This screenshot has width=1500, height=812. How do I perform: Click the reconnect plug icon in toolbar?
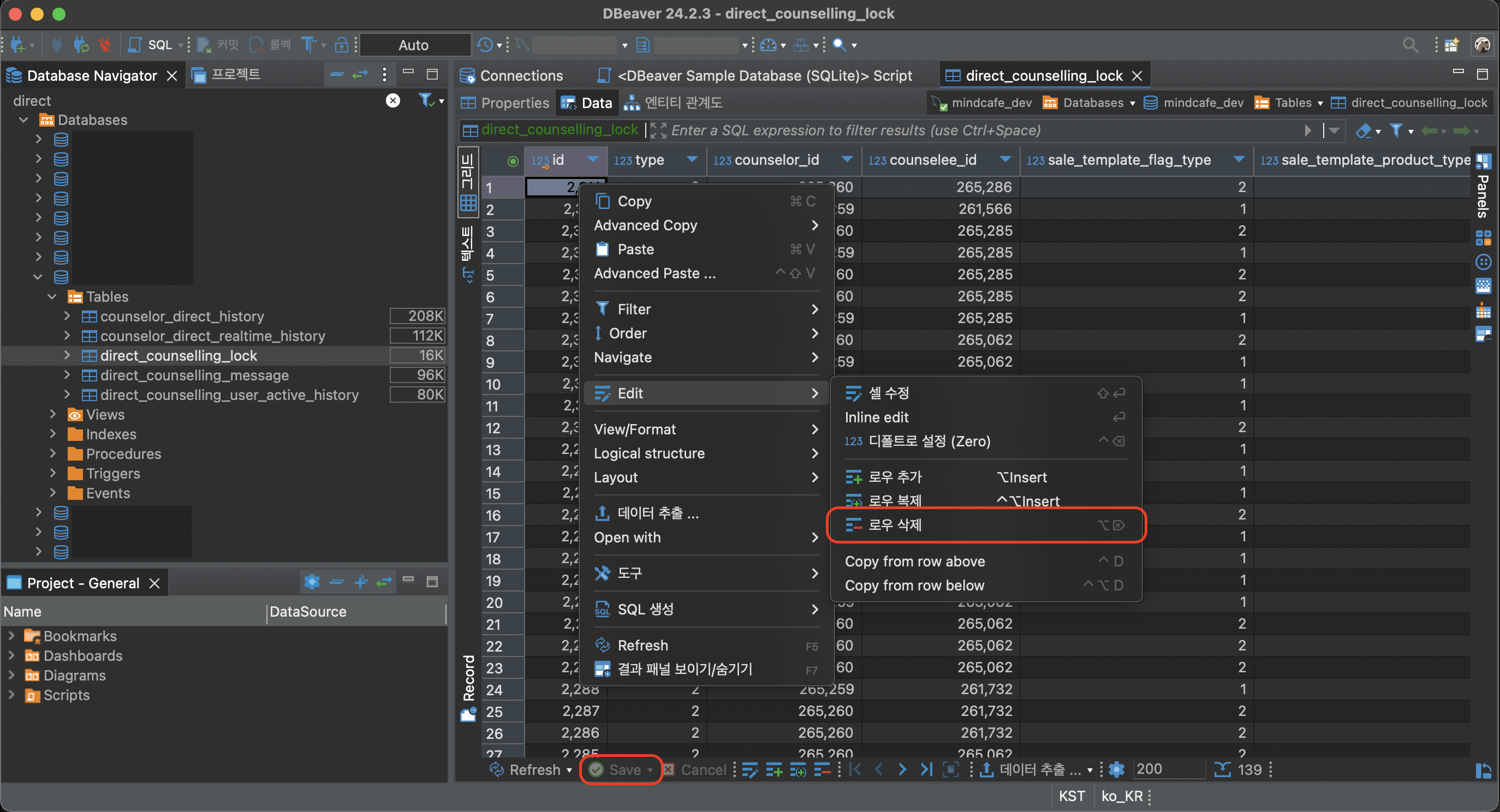coord(81,45)
